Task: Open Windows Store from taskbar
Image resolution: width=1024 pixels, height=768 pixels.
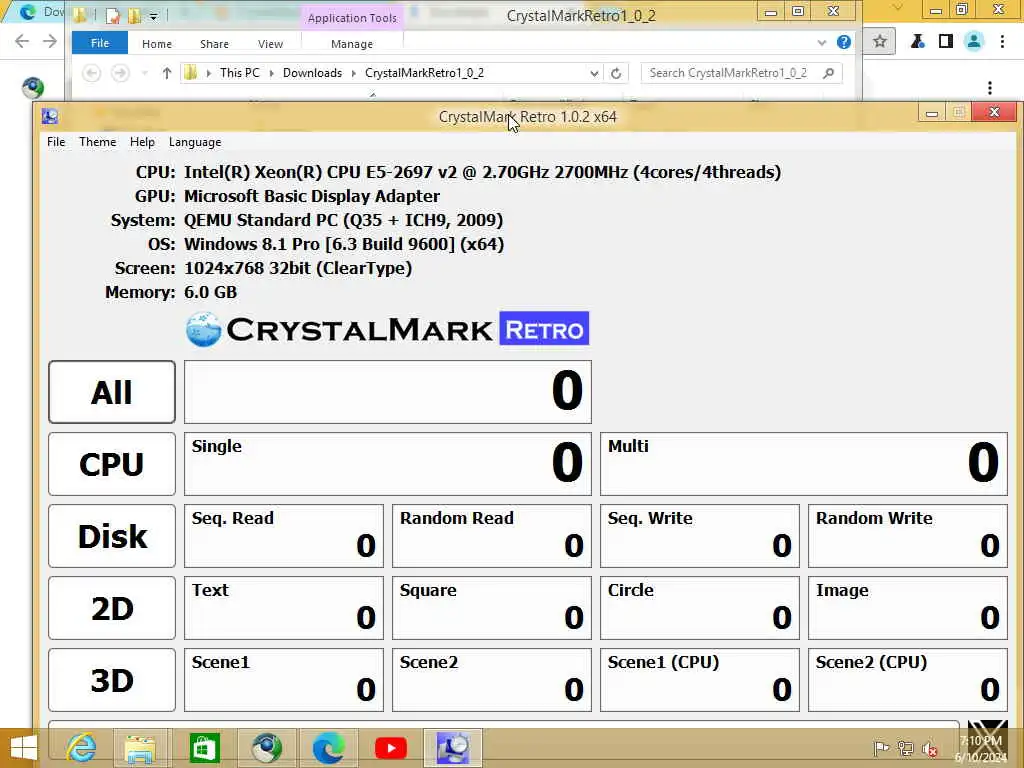Action: (204, 748)
